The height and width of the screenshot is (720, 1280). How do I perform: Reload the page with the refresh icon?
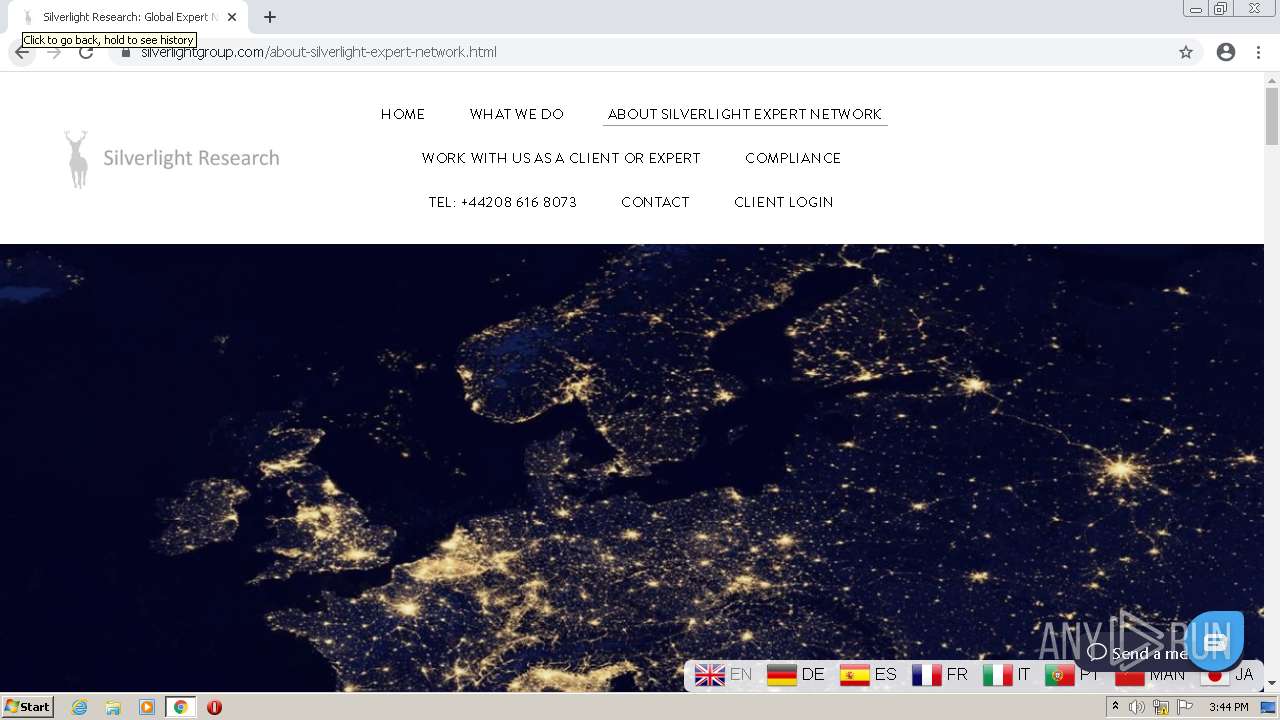coord(86,53)
